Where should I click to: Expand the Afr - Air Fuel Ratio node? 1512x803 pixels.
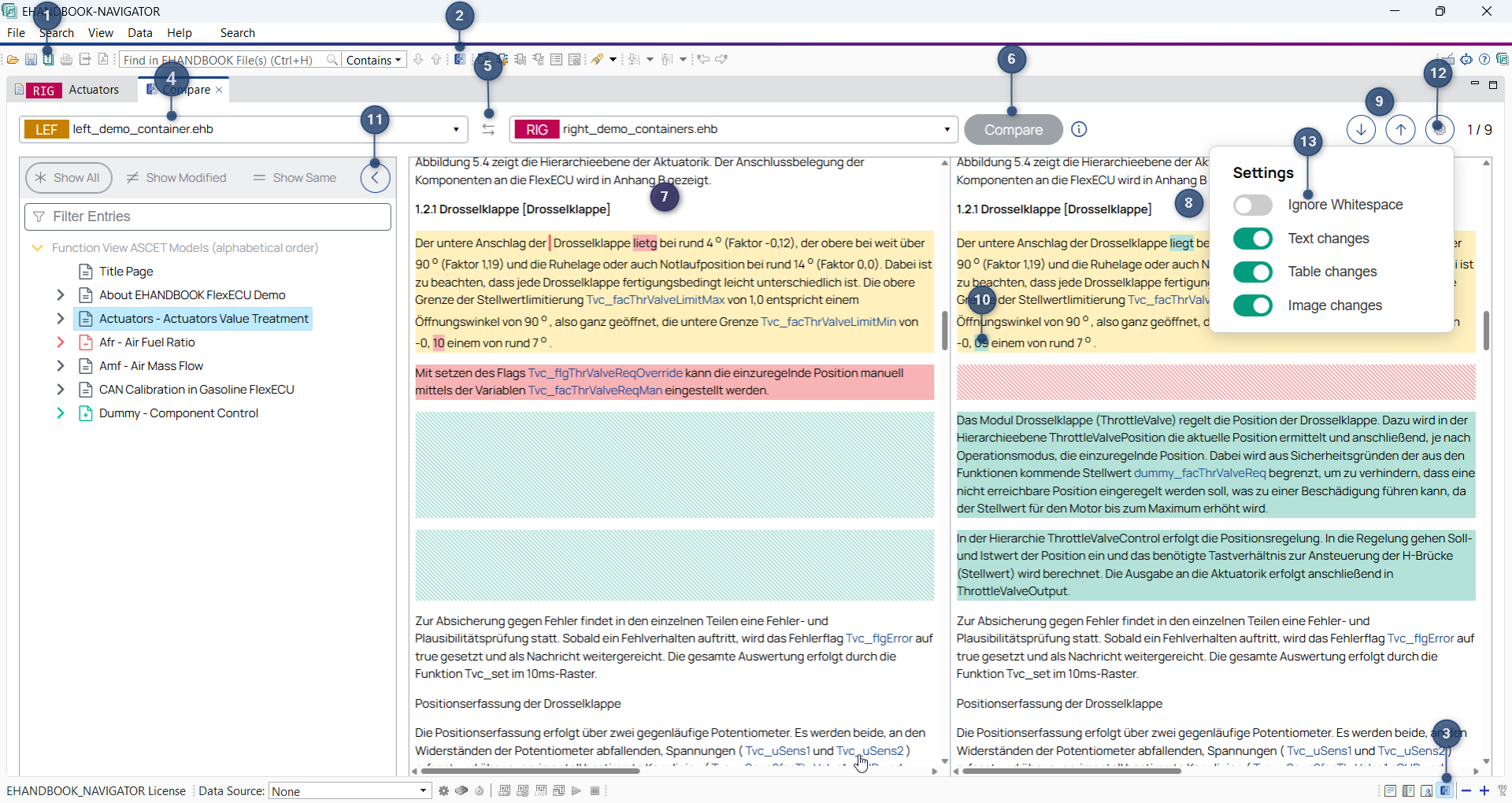[61, 342]
